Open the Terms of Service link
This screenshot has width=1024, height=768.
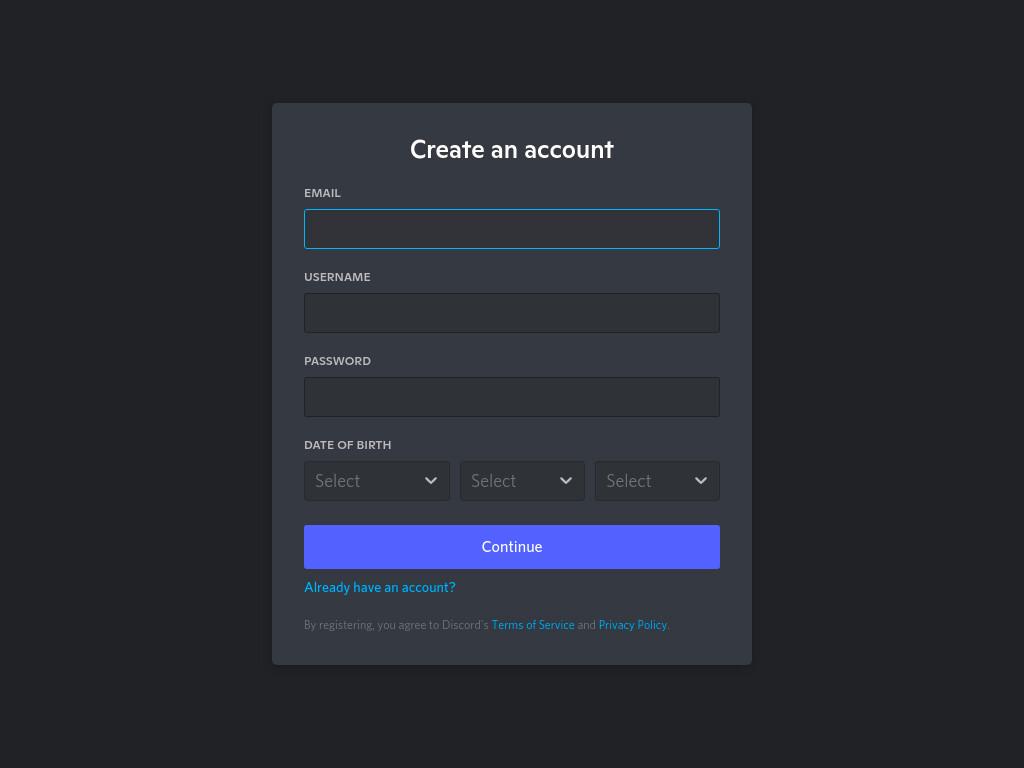[533, 625]
